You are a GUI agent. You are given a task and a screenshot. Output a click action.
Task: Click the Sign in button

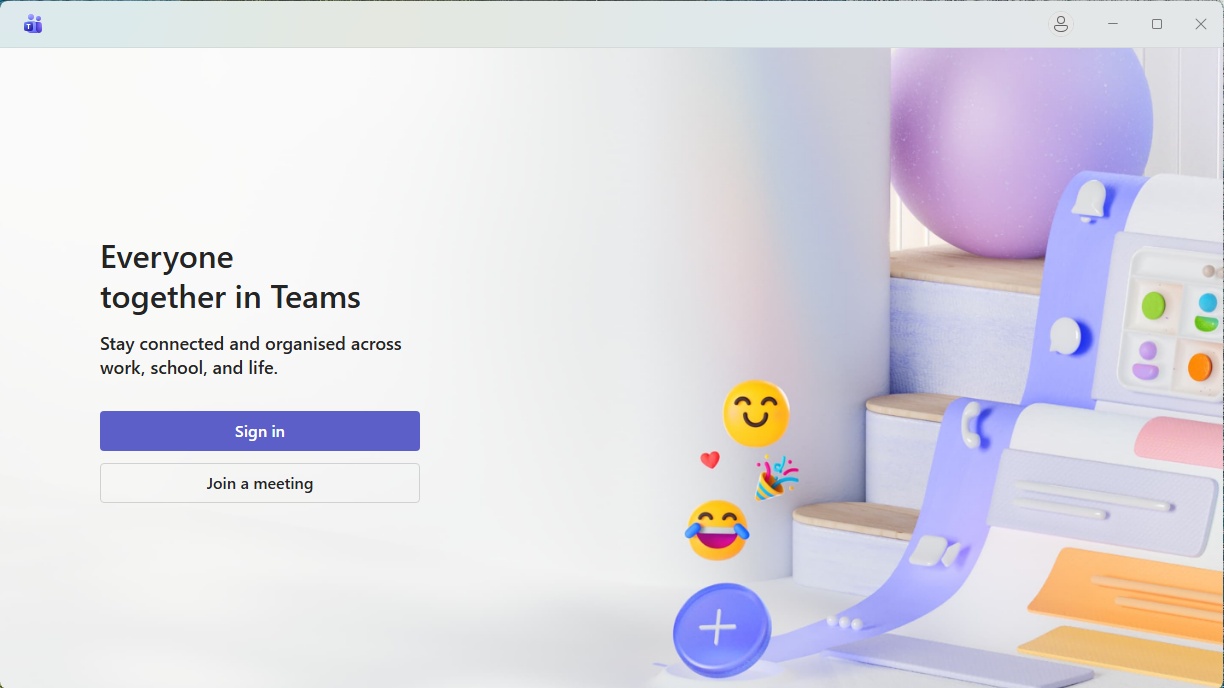[260, 431]
